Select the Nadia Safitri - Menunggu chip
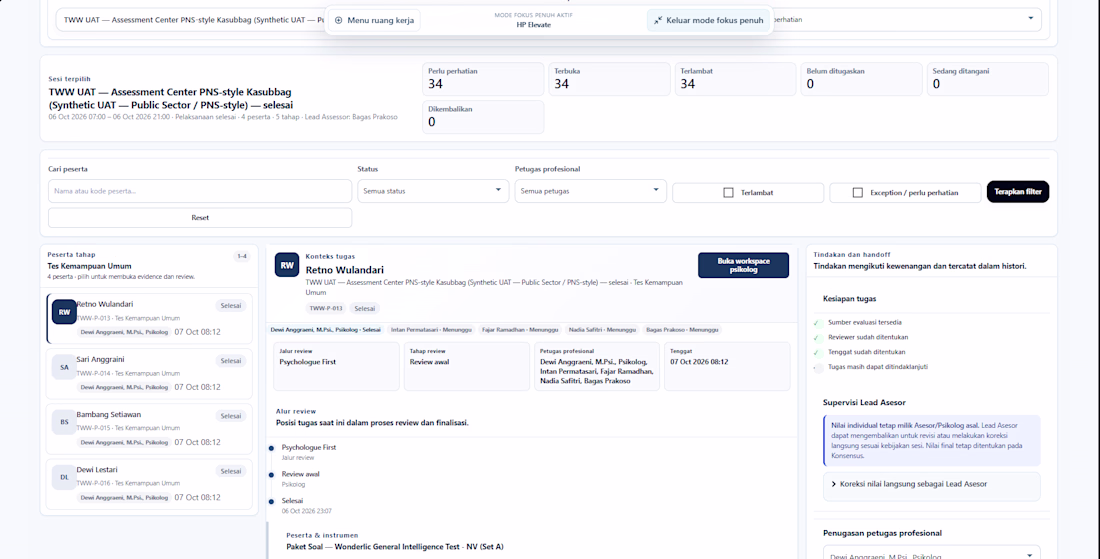Viewport: 1100px width, 559px height. 602,330
